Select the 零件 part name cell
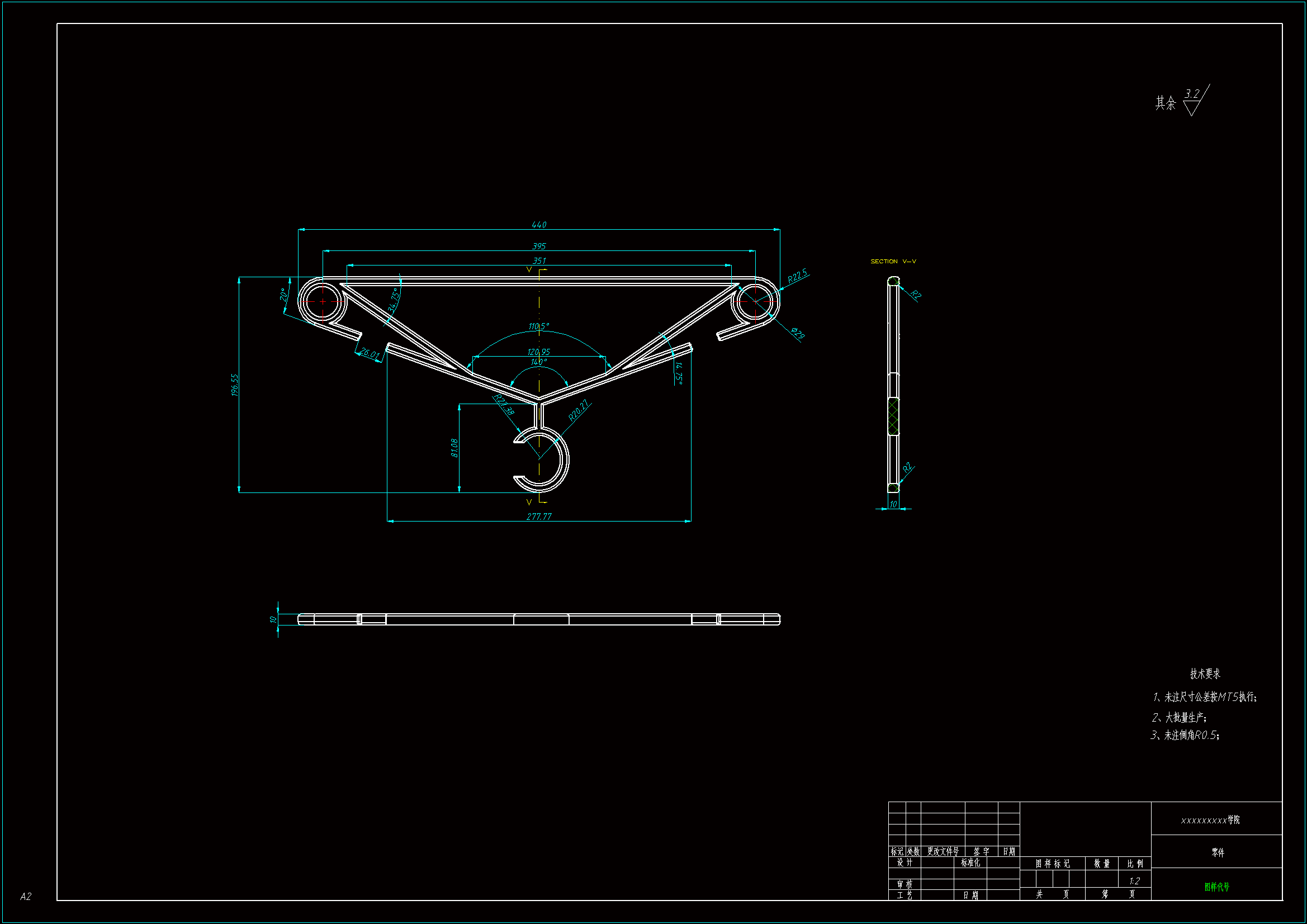The height and width of the screenshot is (924, 1307). pyautogui.click(x=1217, y=852)
